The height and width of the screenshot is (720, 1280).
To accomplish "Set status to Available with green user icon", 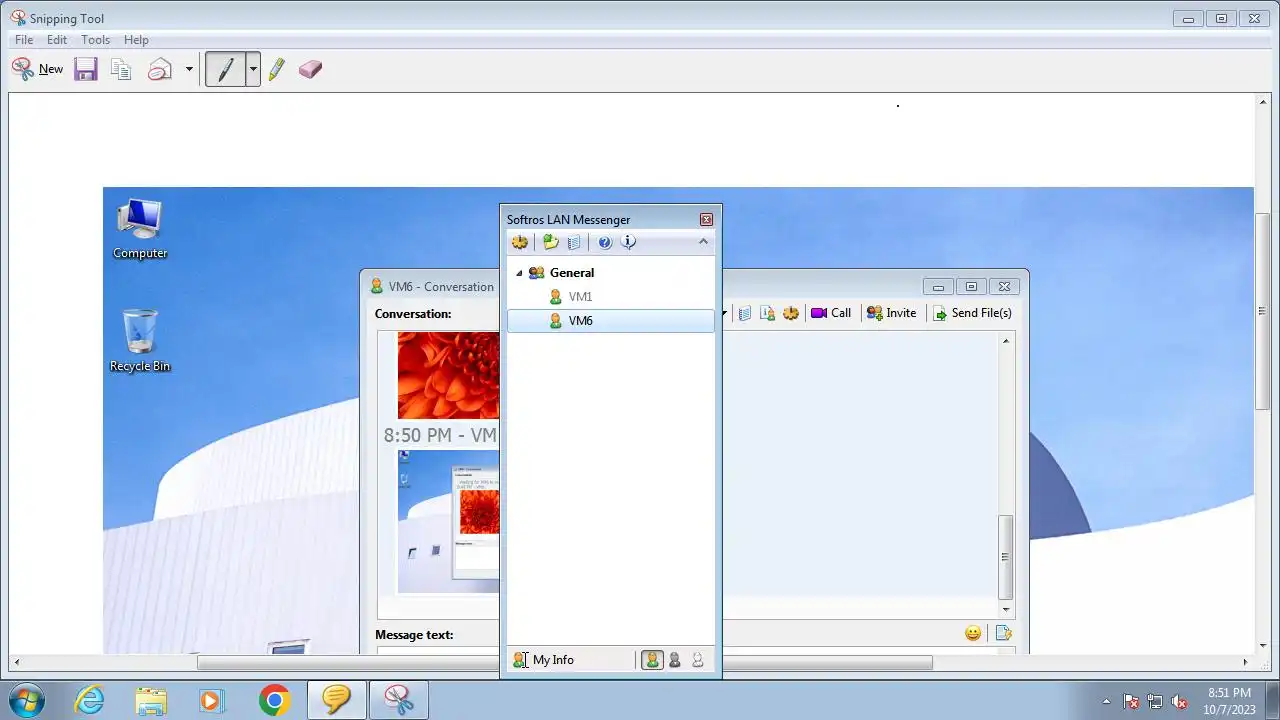I will [652, 660].
